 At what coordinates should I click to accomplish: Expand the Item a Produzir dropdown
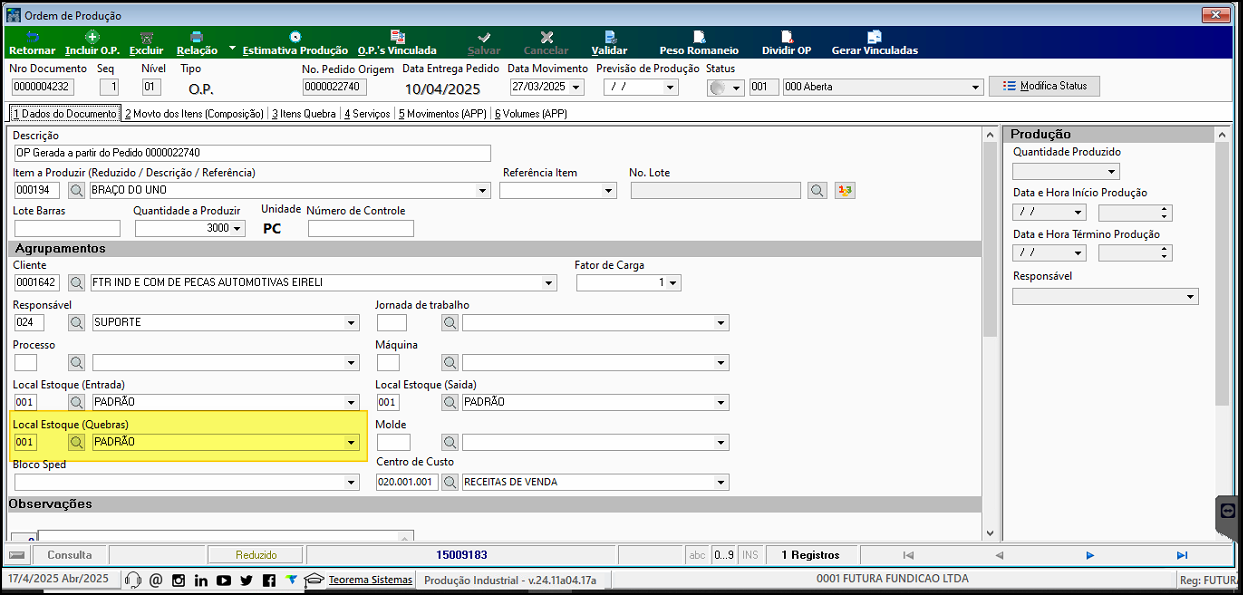tap(483, 190)
